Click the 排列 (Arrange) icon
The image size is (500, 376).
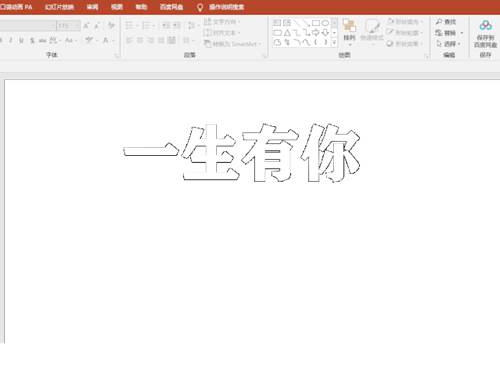(349, 31)
